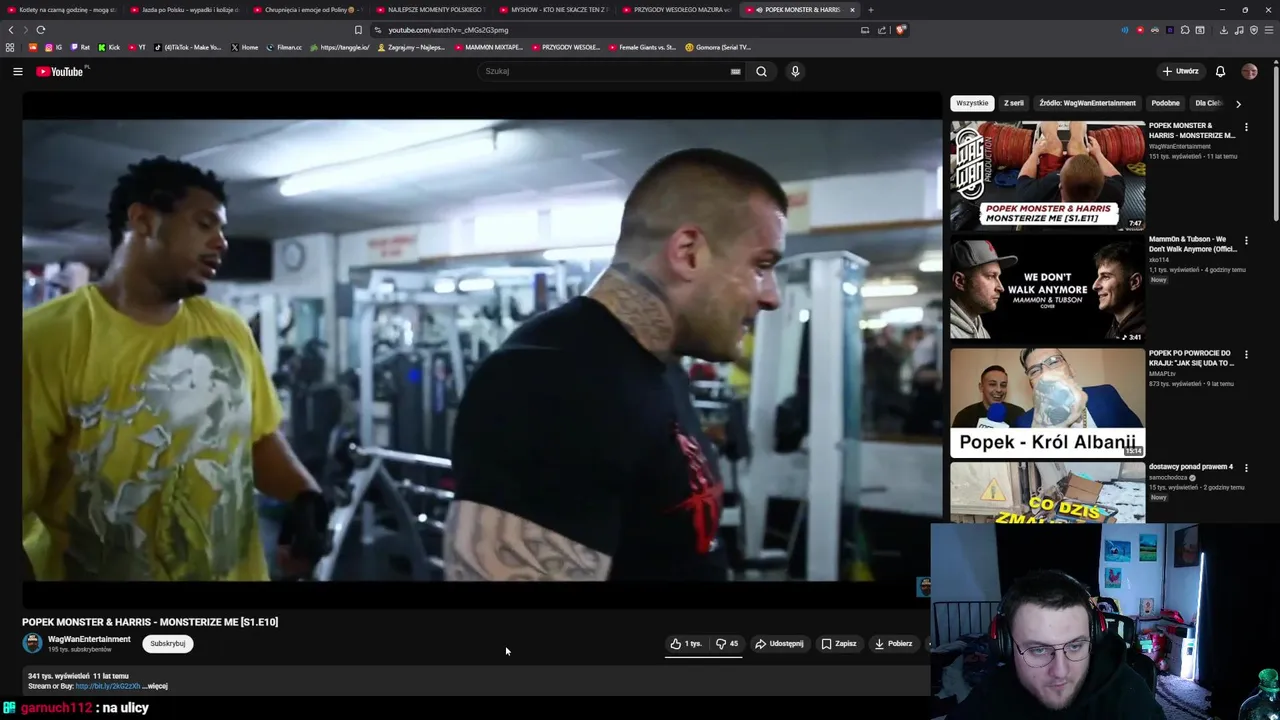Open the IG Instagram bookmark
The width and height of the screenshot is (1280, 720).
(52, 47)
